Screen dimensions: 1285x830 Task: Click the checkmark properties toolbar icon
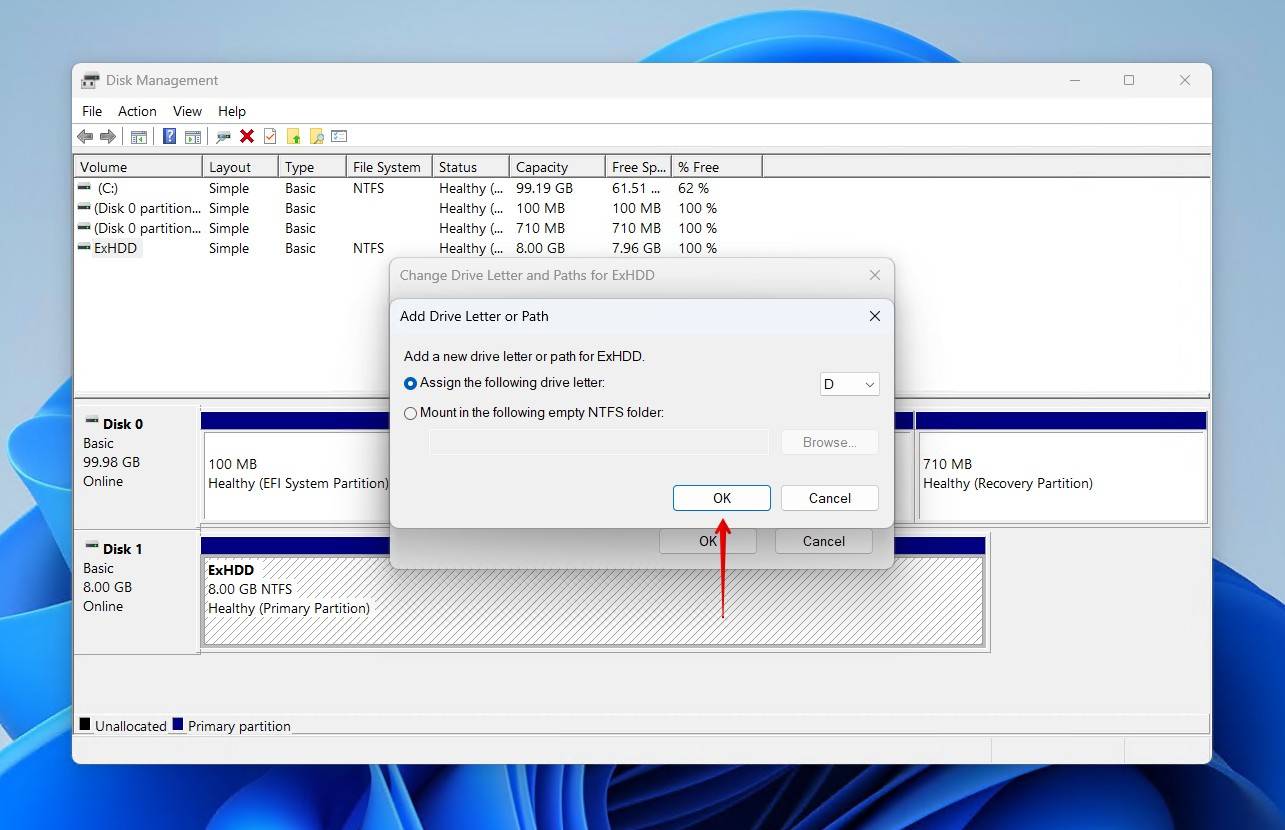(x=270, y=136)
